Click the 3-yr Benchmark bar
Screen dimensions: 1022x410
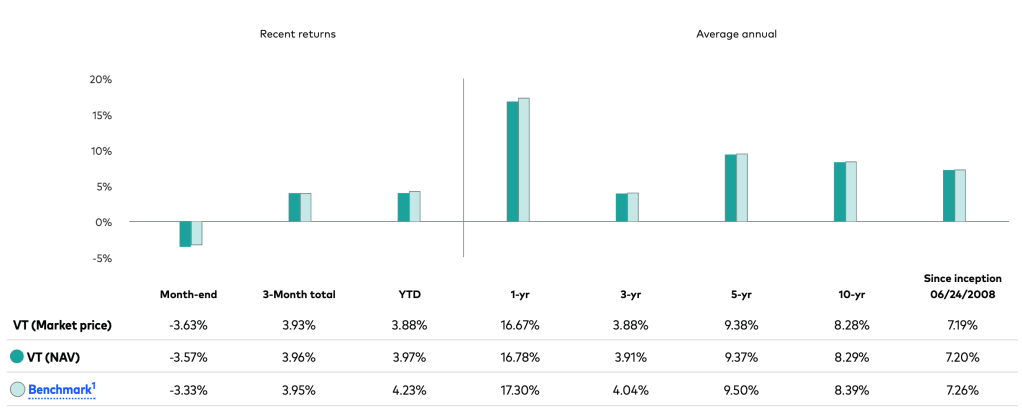[633, 207]
